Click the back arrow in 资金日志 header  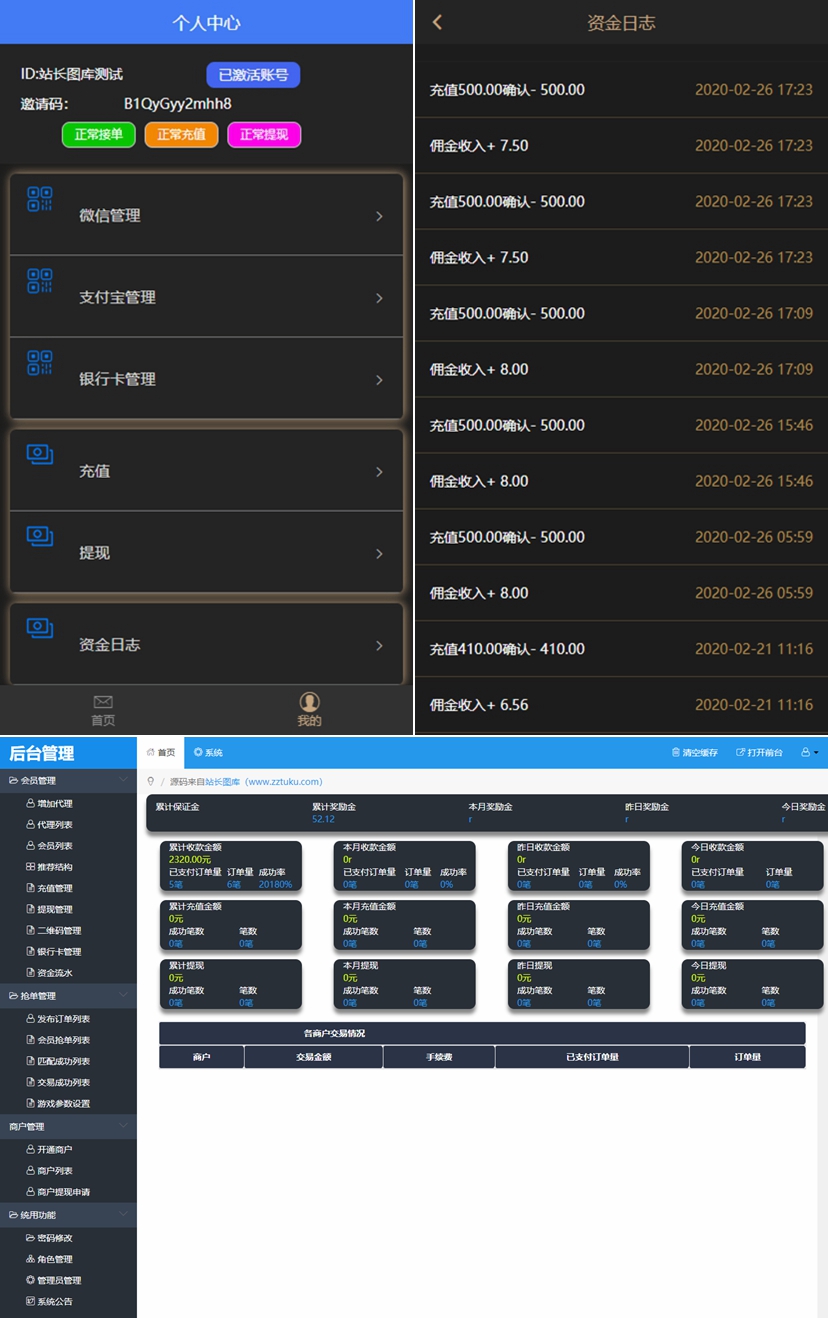point(437,22)
